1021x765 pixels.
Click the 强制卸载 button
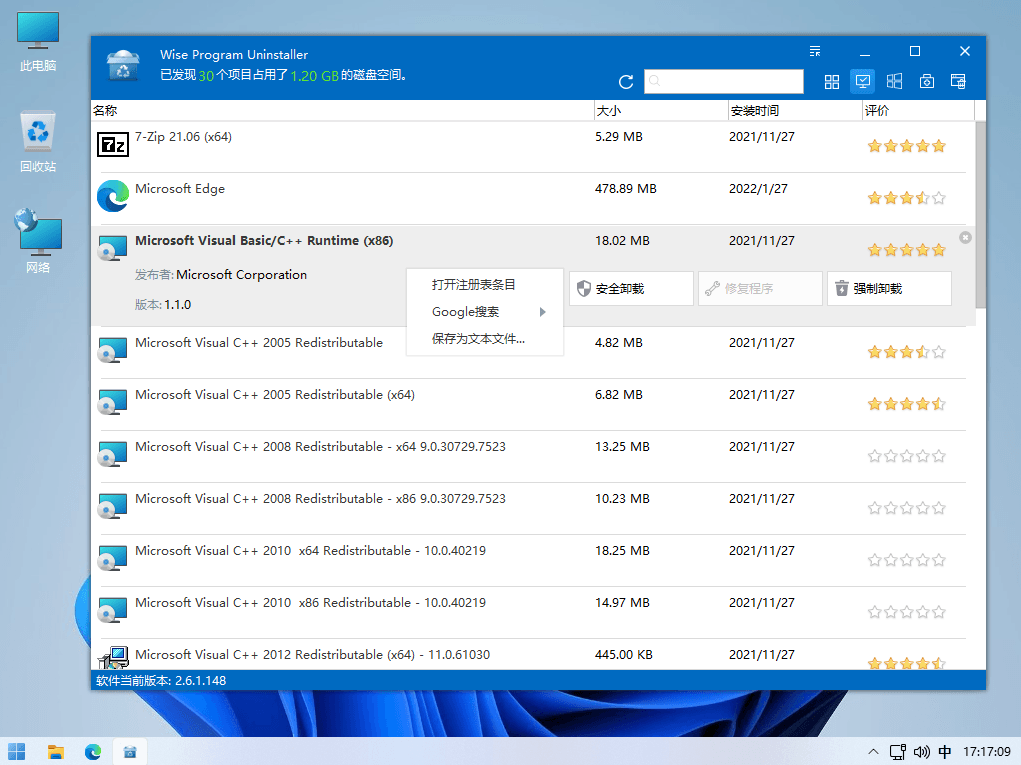click(x=889, y=288)
